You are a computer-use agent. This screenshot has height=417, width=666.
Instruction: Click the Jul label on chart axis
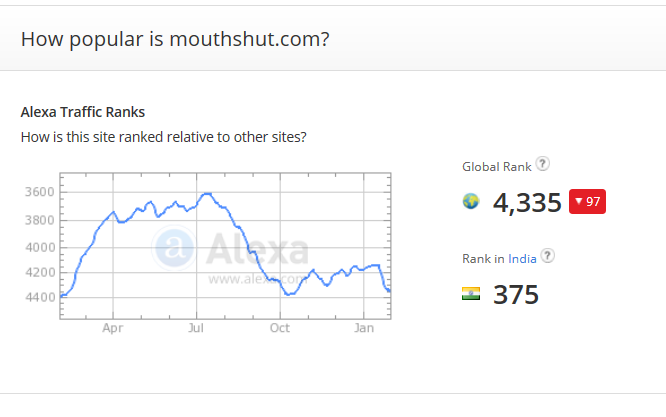pyautogui.click(x=196, y=327)
